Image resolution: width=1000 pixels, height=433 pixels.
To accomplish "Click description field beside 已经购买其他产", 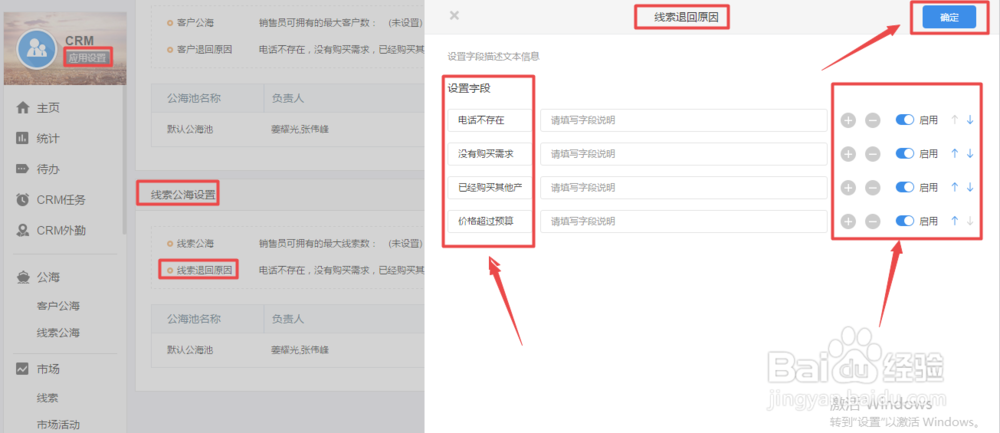I will pyautogui.click(x=684, y=187).
